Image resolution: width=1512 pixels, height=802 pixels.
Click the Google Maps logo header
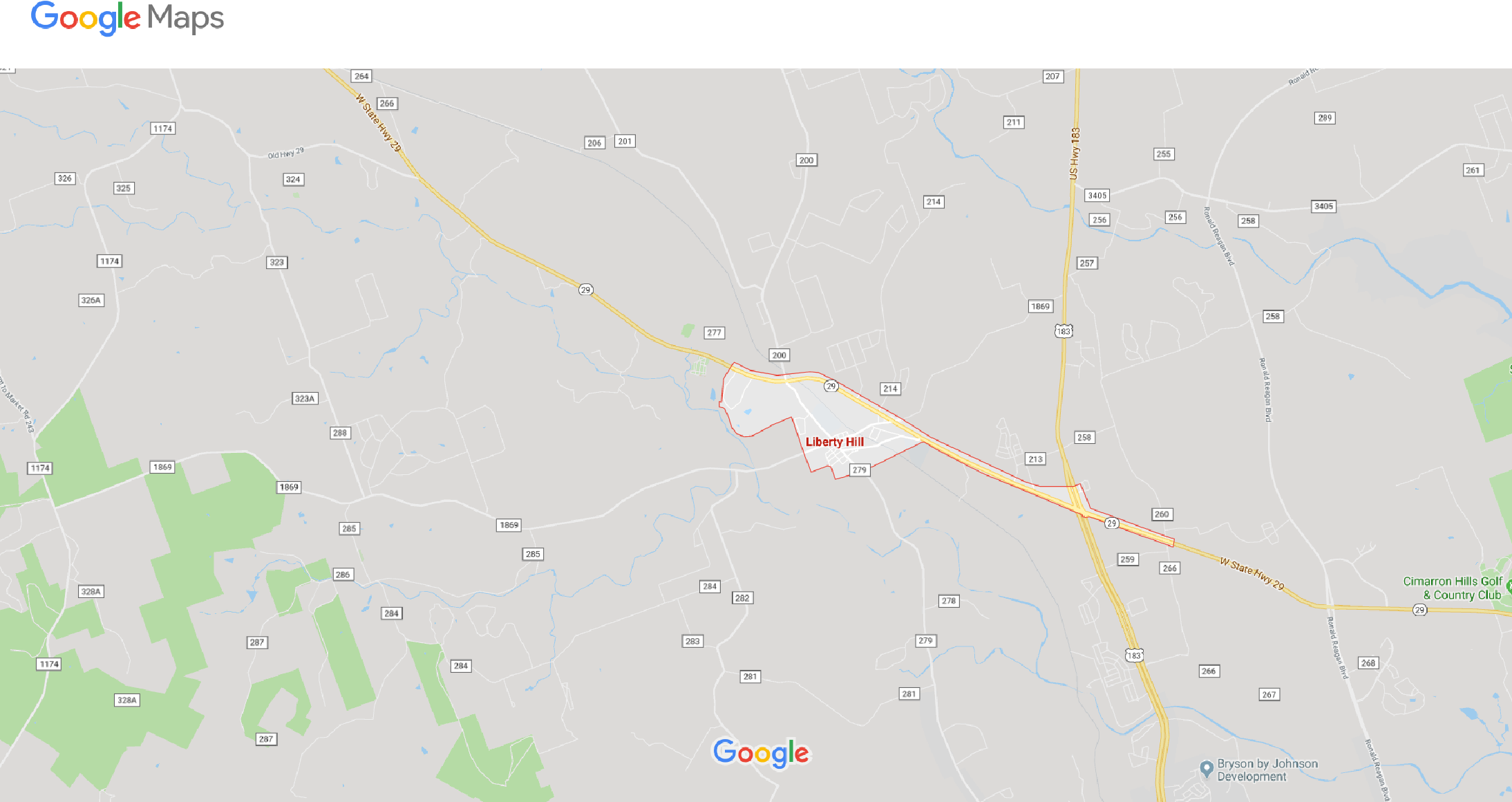[127, 18]
